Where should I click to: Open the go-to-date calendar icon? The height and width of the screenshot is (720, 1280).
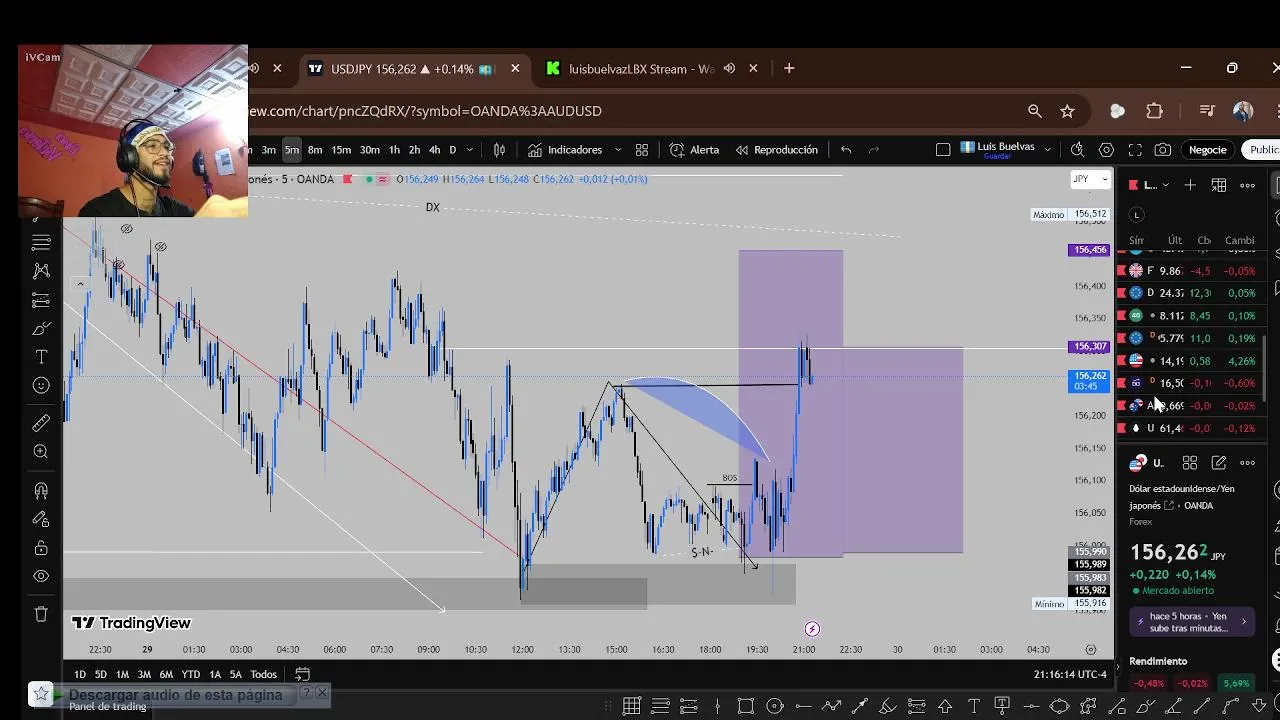click(302, 674)
